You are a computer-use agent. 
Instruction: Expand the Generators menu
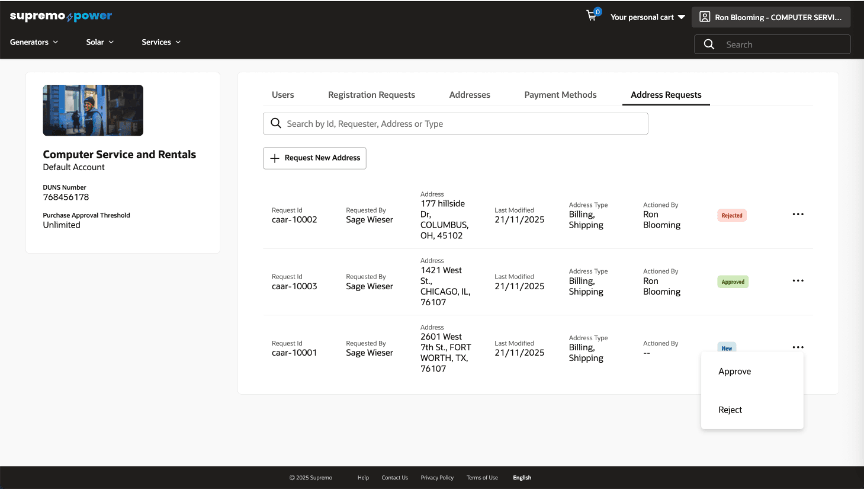click(x=34, y=42)
